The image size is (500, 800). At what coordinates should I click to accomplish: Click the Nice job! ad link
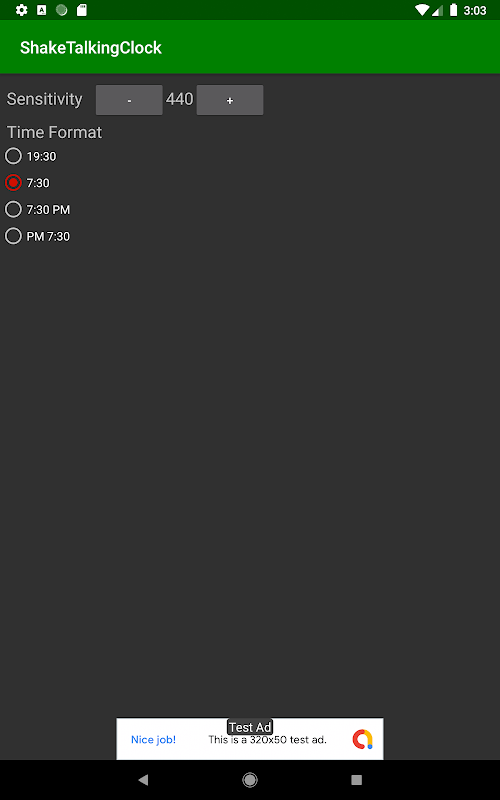(x=154, y=740)
